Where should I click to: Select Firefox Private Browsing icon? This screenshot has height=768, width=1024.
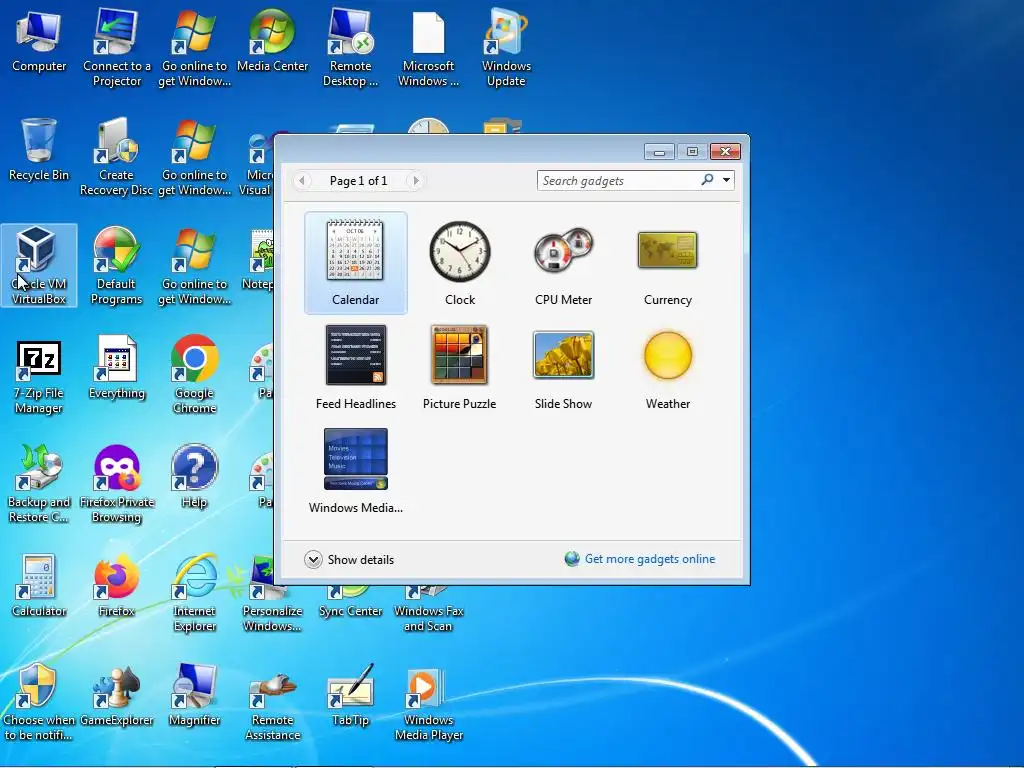coord(117,484)
